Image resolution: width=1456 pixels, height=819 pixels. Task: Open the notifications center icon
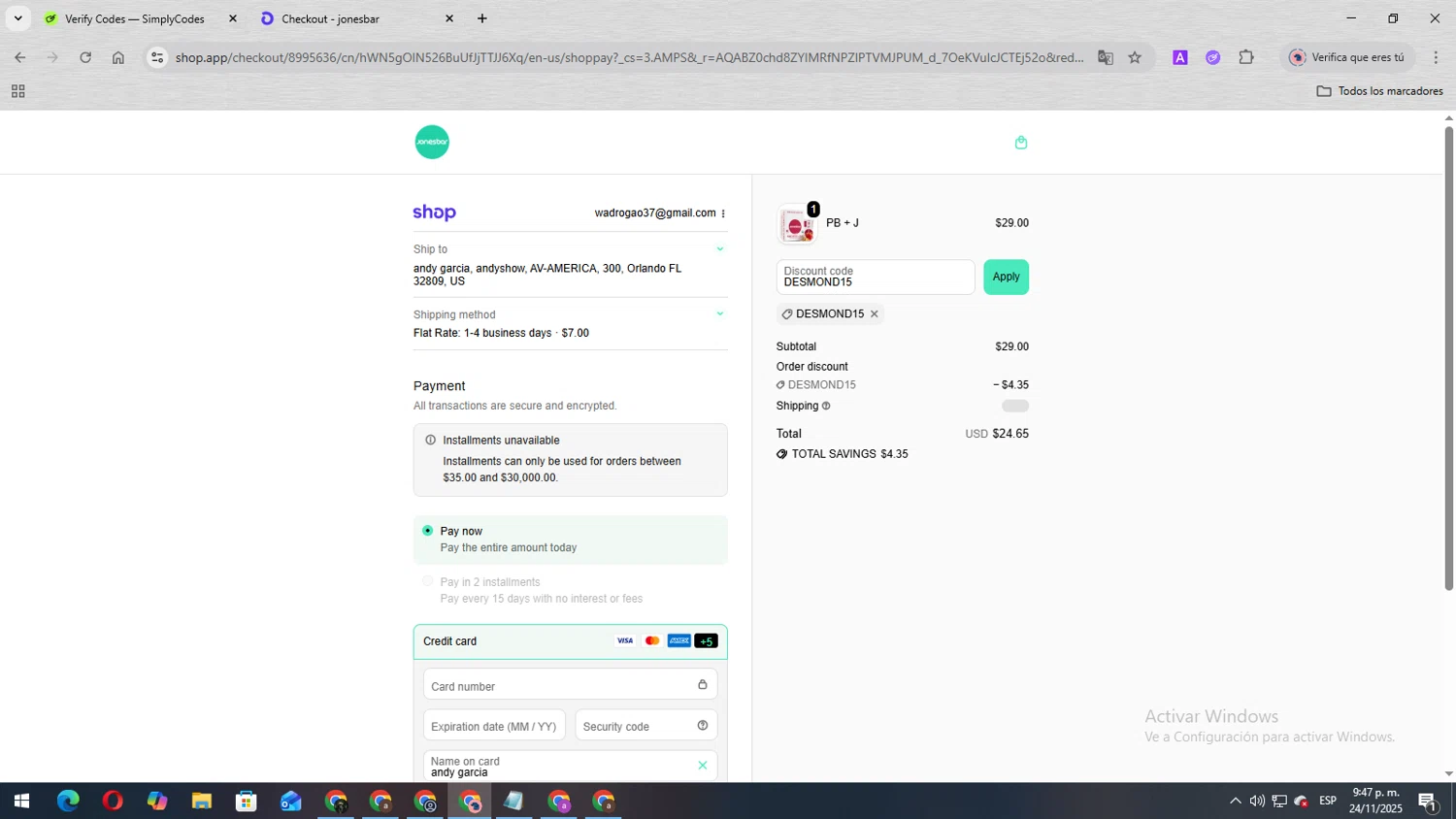pos(1428,802)
